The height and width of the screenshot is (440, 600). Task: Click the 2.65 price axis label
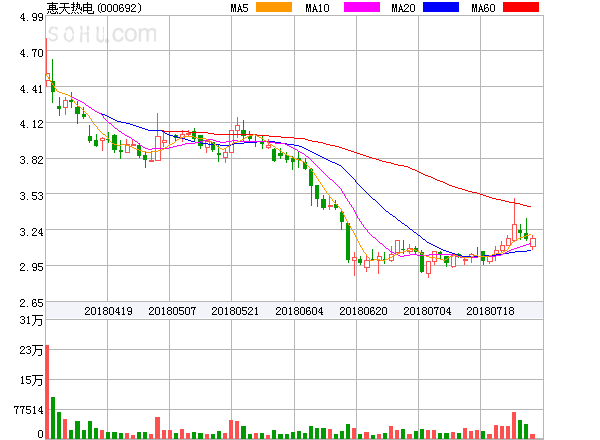31,303
